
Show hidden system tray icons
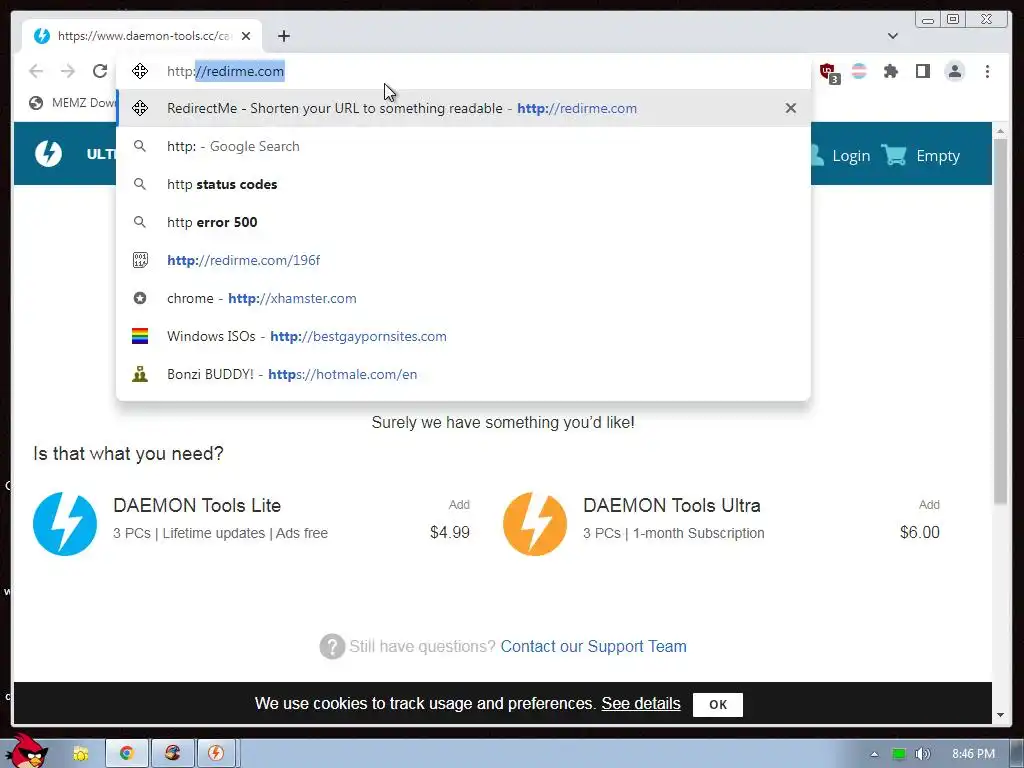[874, 754]
